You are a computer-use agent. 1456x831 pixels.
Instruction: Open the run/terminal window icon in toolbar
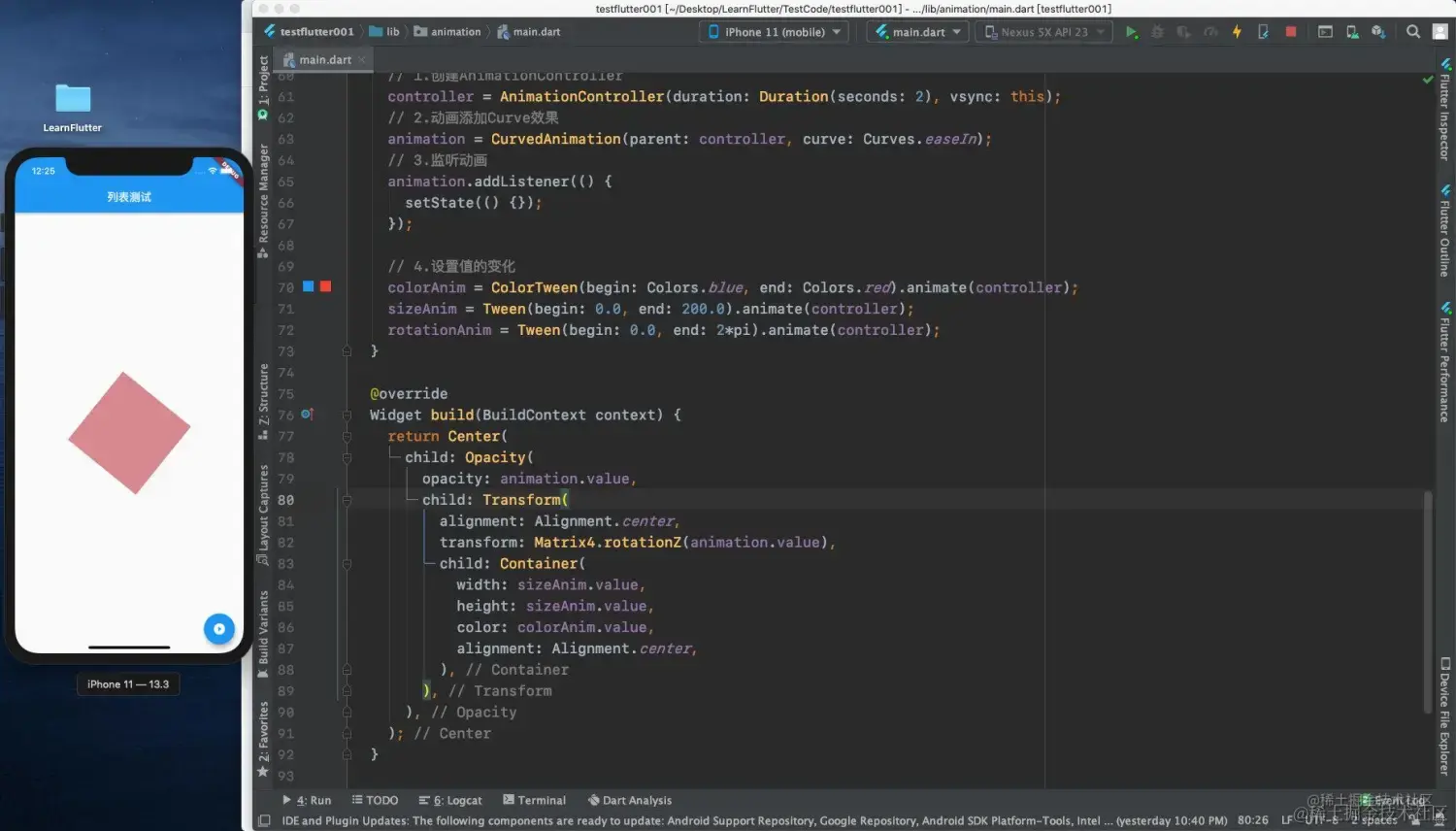click(1325, 32)
